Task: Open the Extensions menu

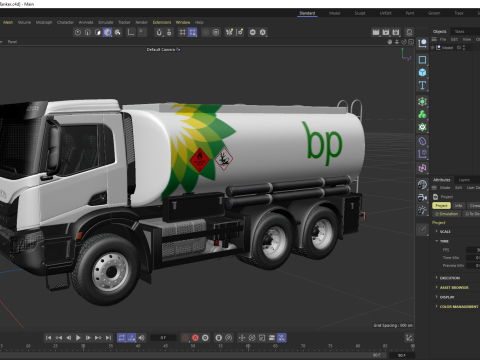Action: pos(162,22)
